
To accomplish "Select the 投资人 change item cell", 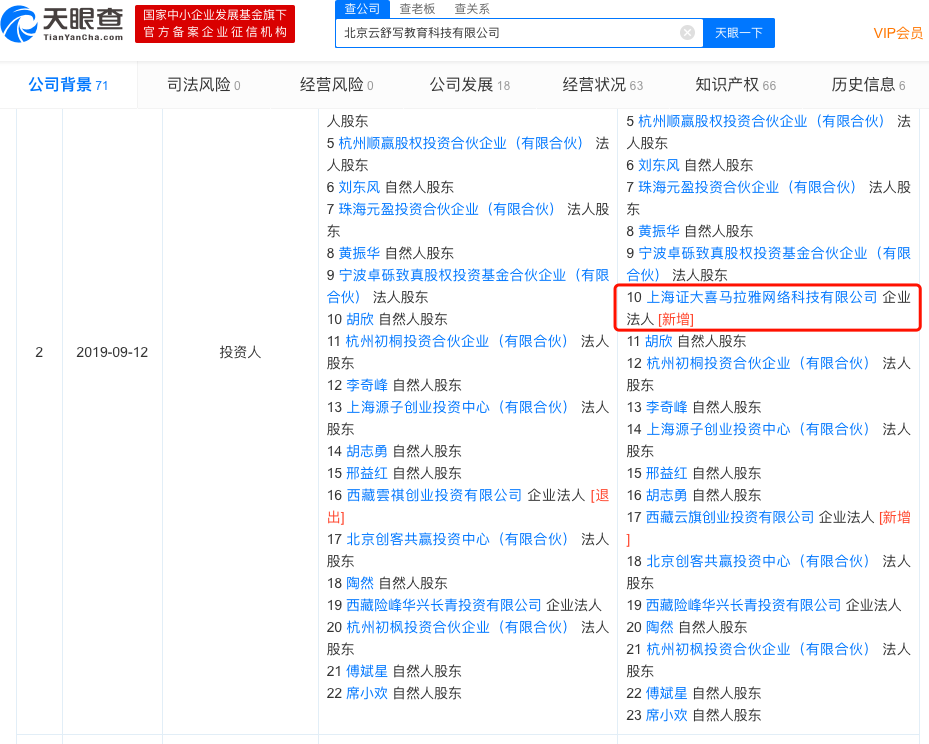I will 240,352.
